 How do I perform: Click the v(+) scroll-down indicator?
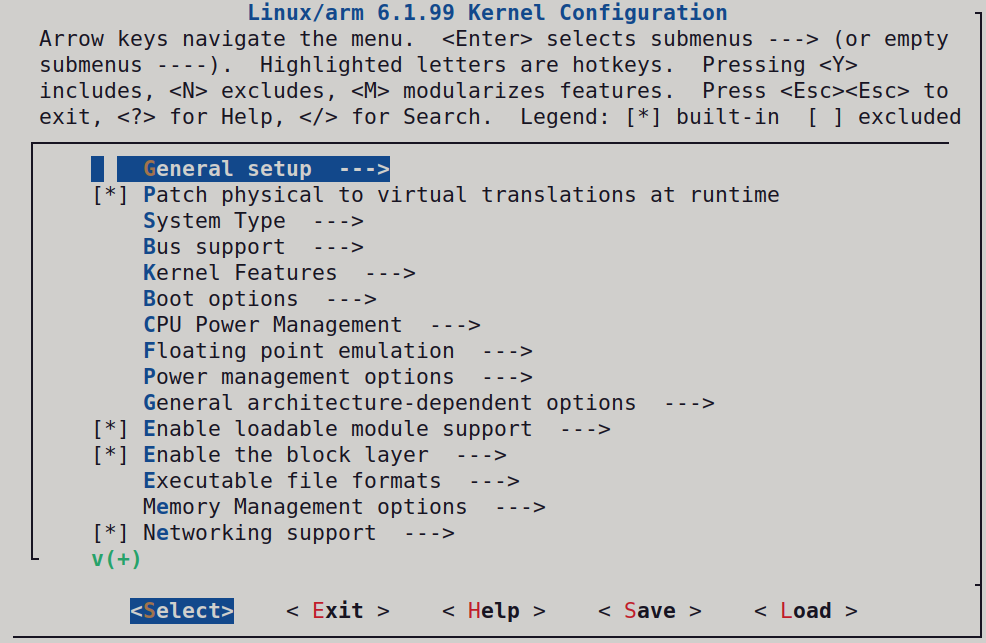[117, 559]
